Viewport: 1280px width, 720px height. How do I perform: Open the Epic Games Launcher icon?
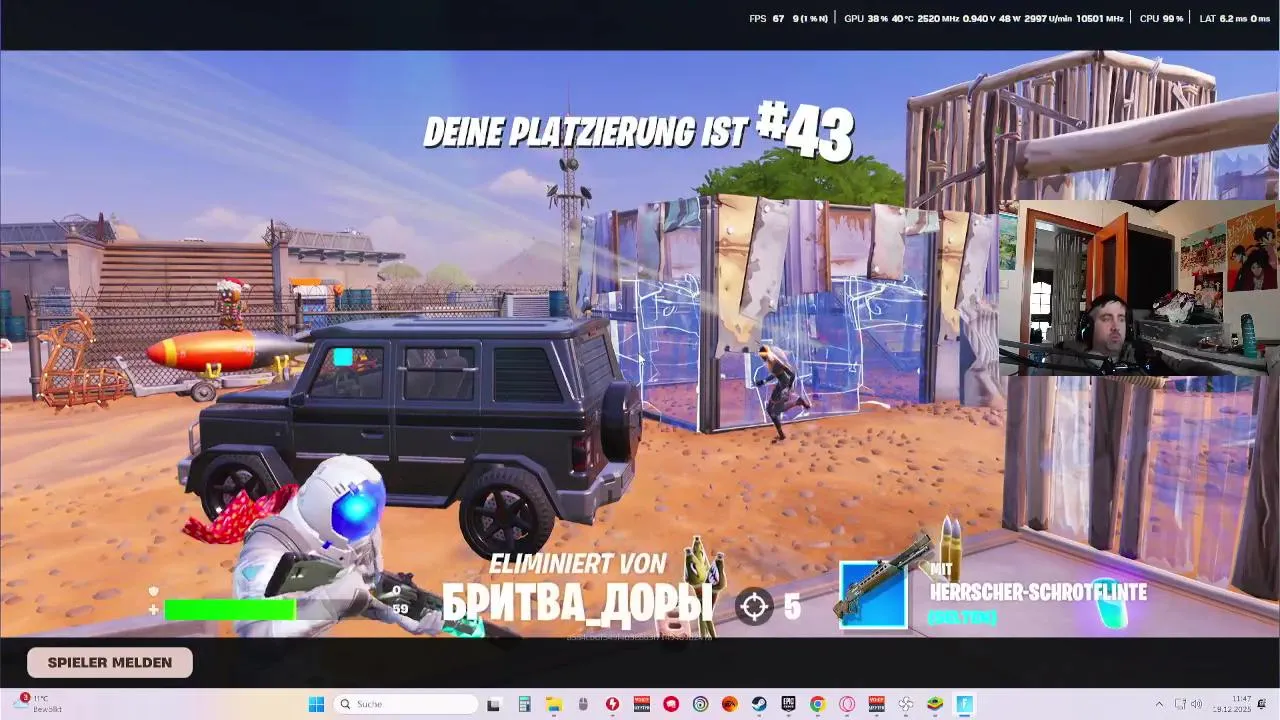[x=788, y=704]
